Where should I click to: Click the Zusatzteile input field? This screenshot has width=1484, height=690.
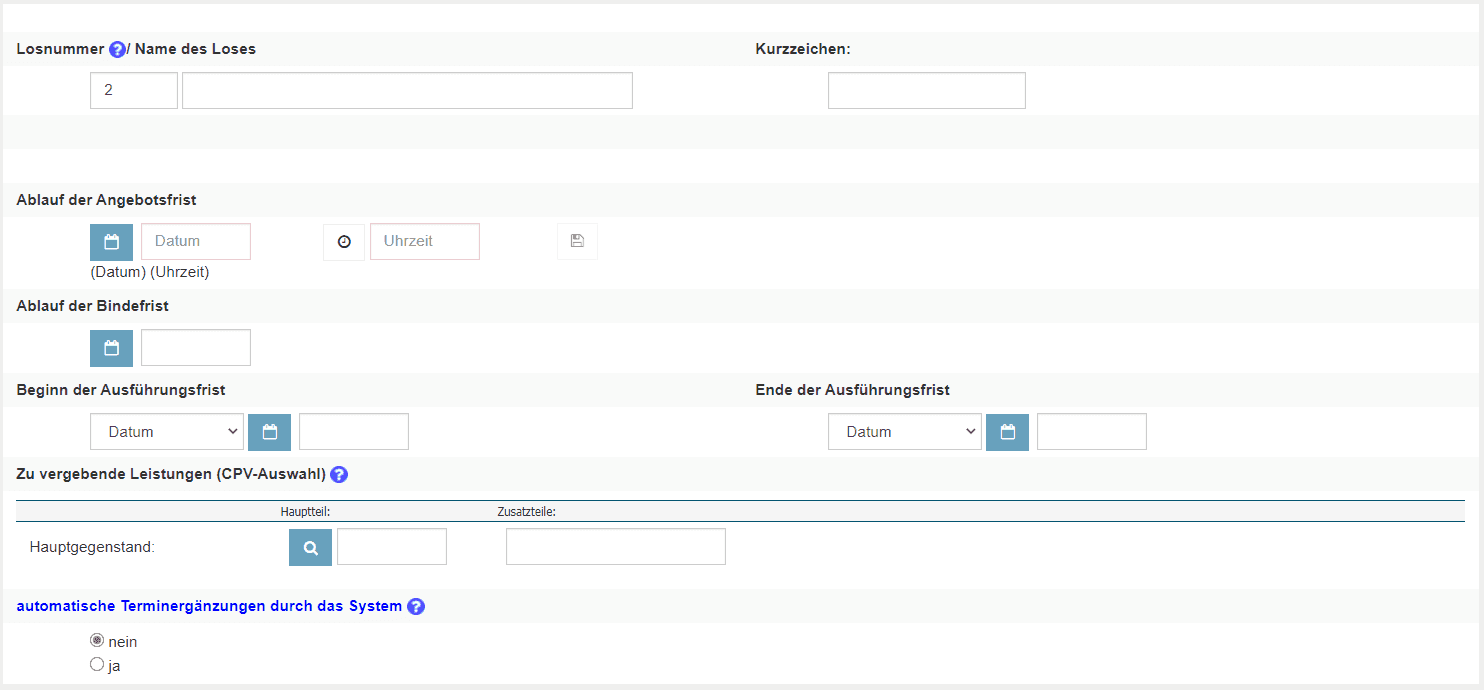coord(615,547)
